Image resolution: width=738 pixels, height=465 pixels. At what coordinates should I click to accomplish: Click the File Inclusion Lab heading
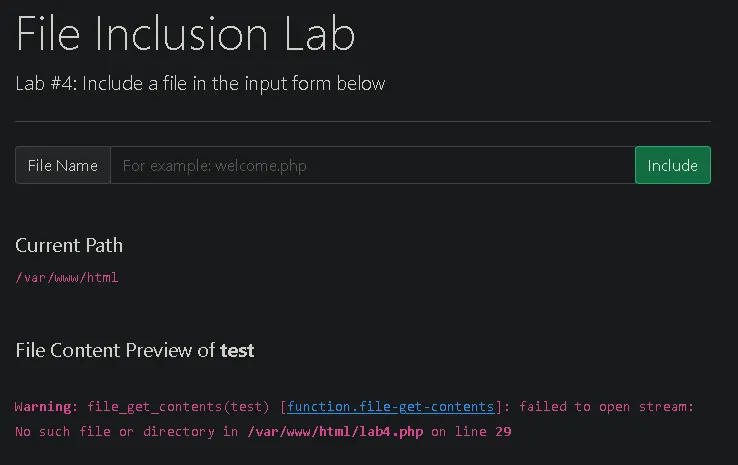[186, 34]
